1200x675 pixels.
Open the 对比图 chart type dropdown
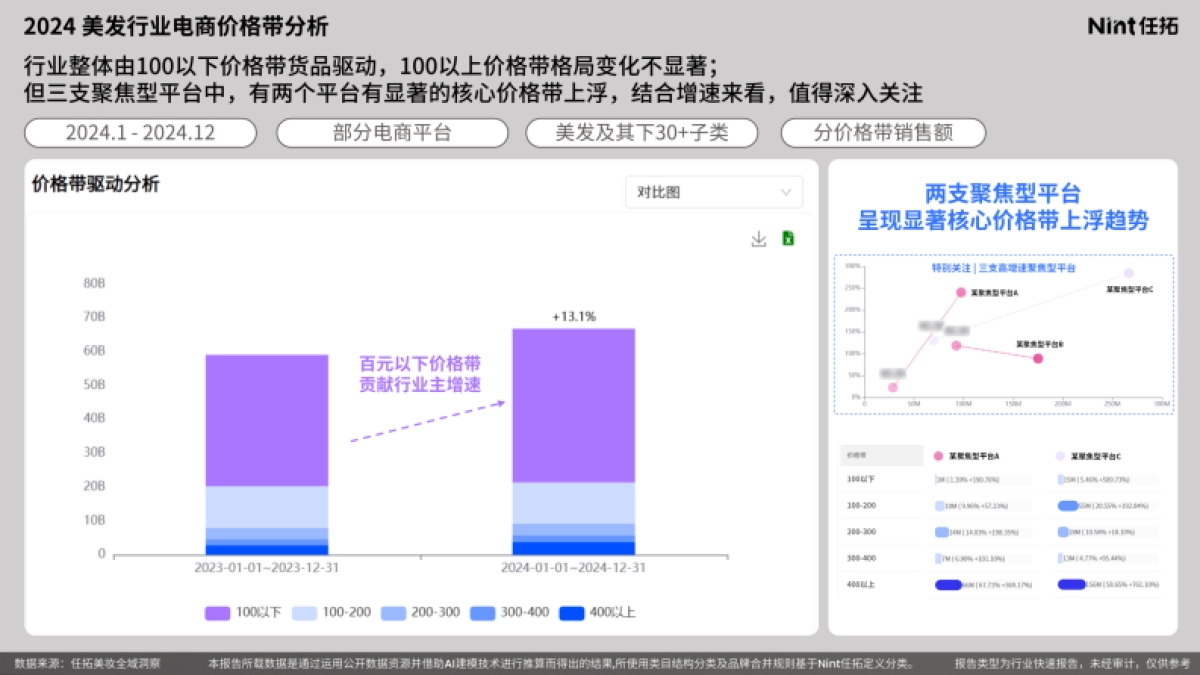pyautogui.click(x=713, y=192)
